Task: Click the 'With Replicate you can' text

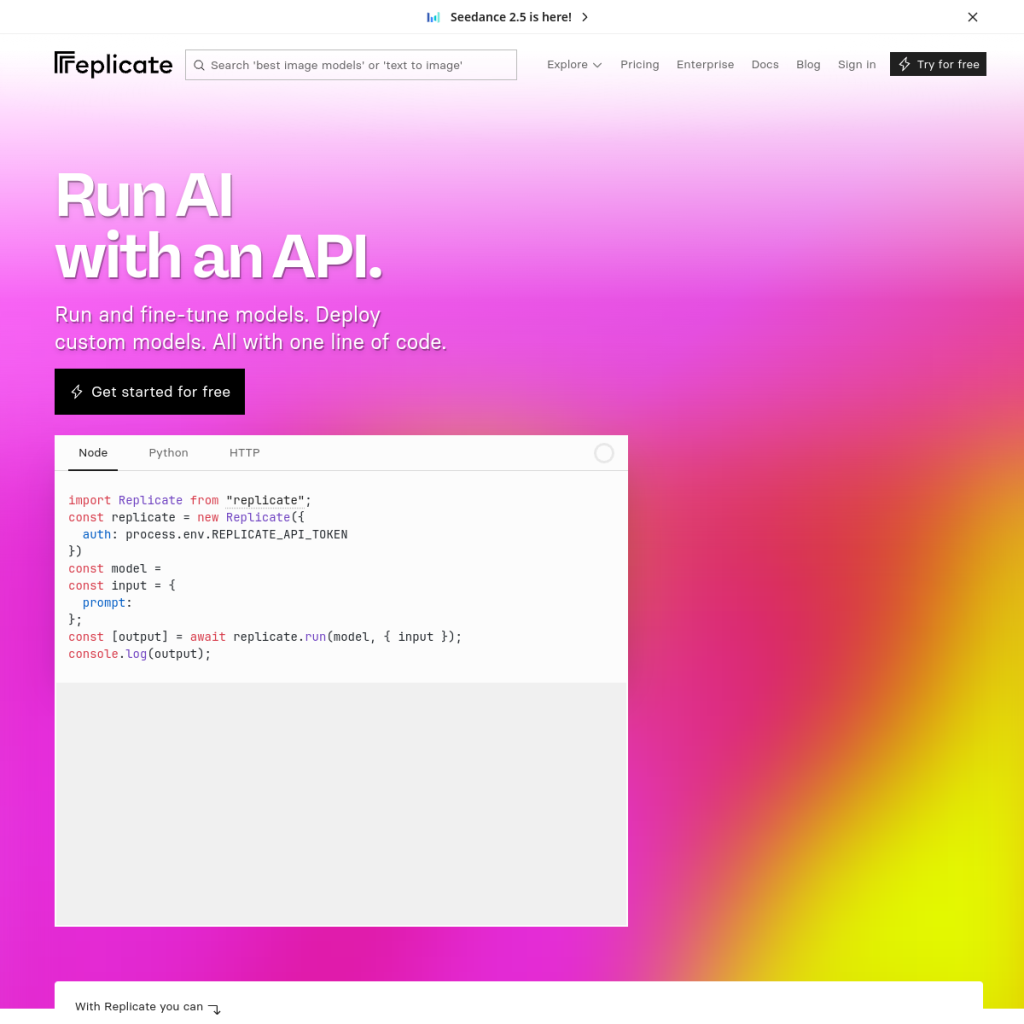Action: pyautogui.click(x=139, y=1006)
